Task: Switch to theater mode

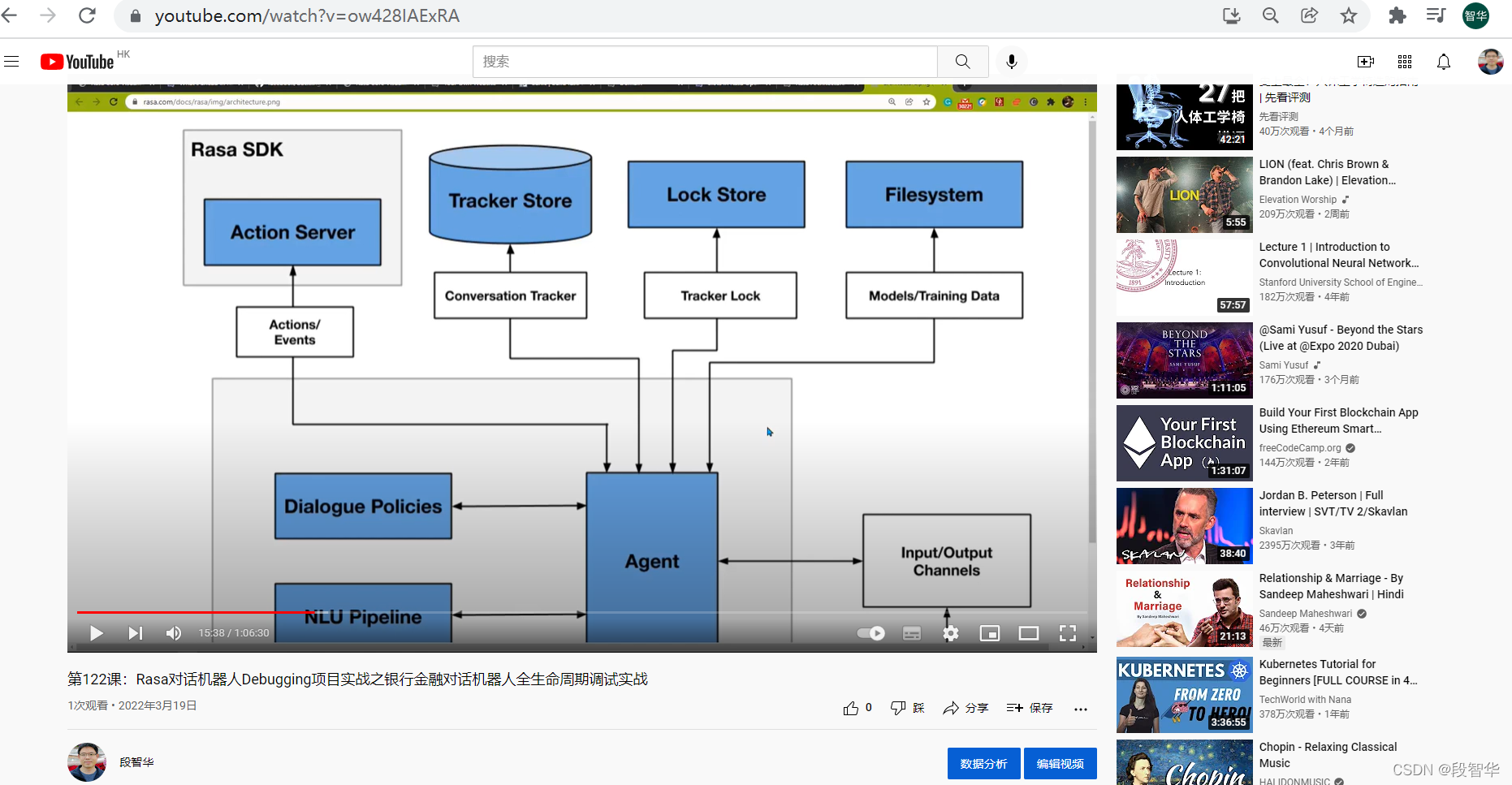Action: [x=1029, y=633]
